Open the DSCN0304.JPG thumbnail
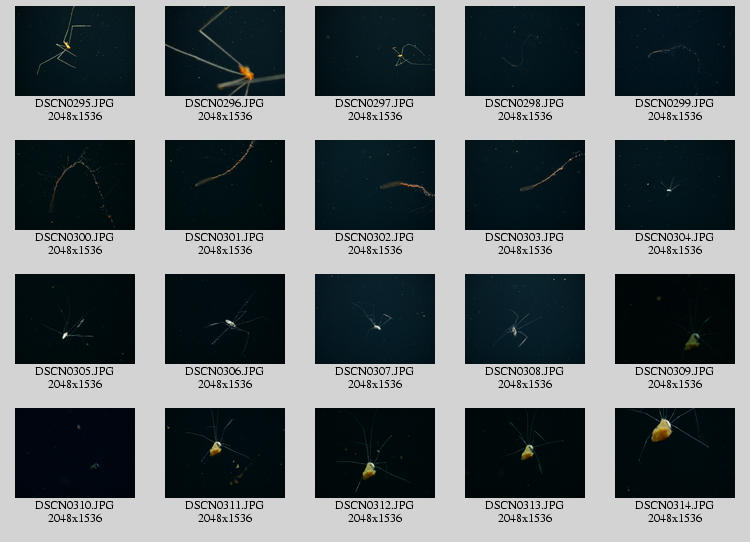750x542 pixels. 675,185
